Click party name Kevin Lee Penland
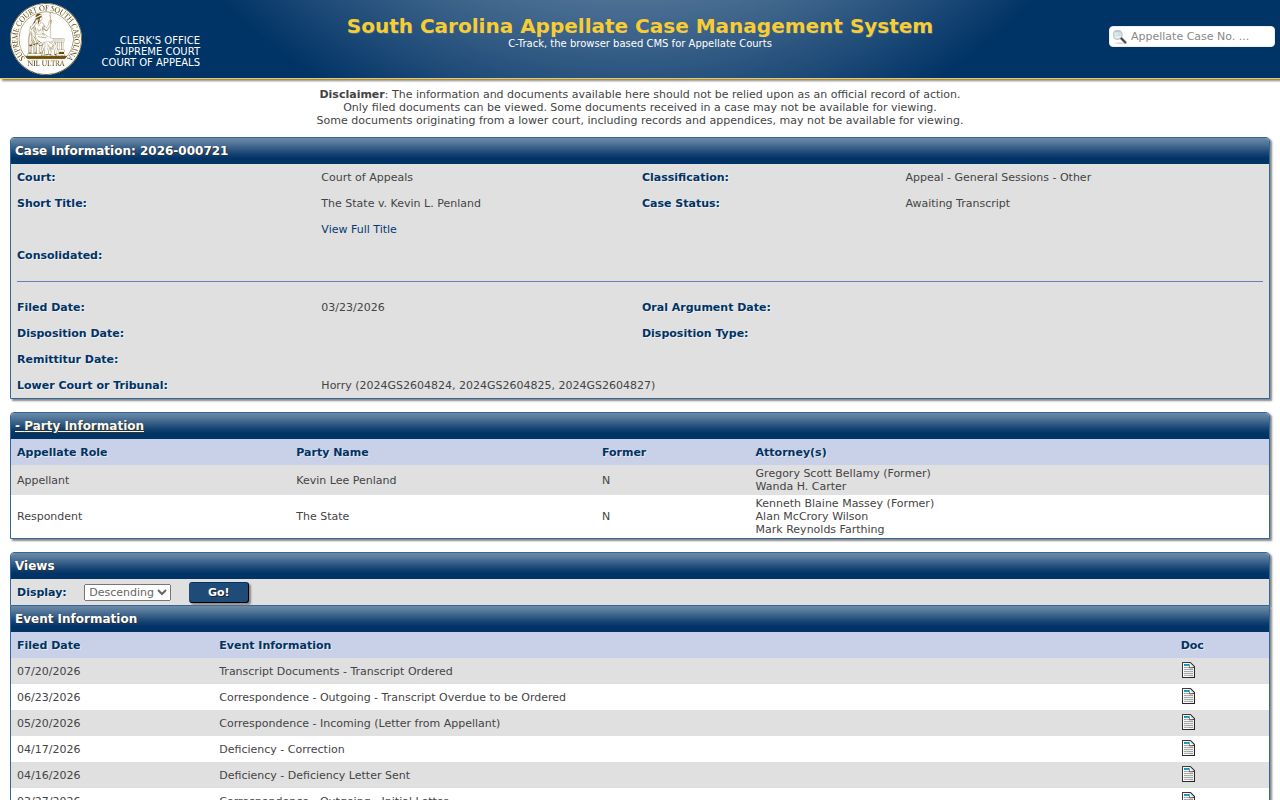 click(346, 480)
